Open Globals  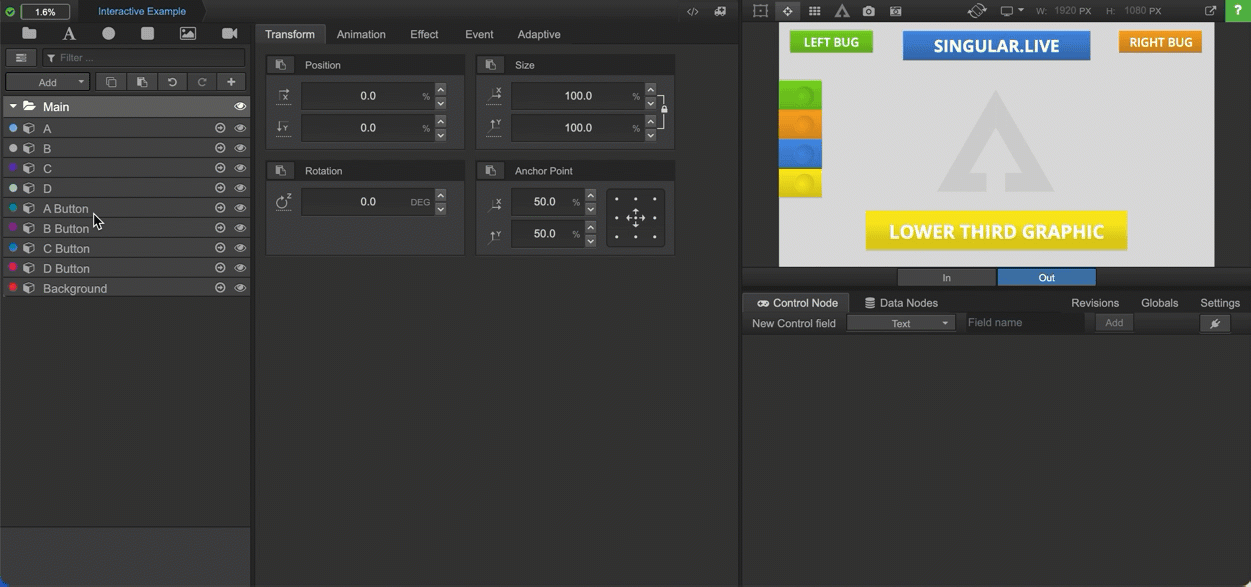(x=1160, y=303)
